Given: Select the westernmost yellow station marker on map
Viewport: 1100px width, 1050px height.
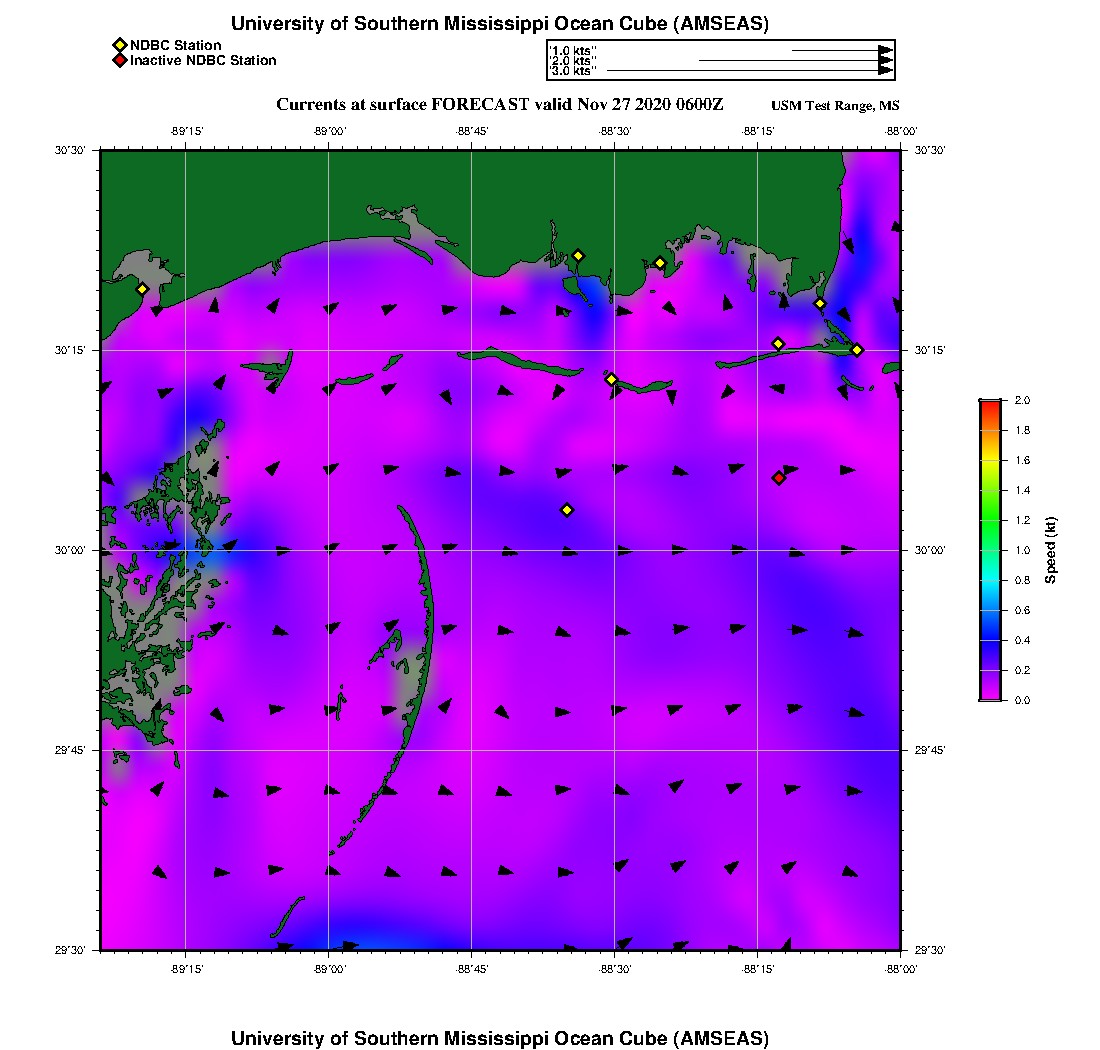Looking at the screenshot, I should [x=142, y=289].
